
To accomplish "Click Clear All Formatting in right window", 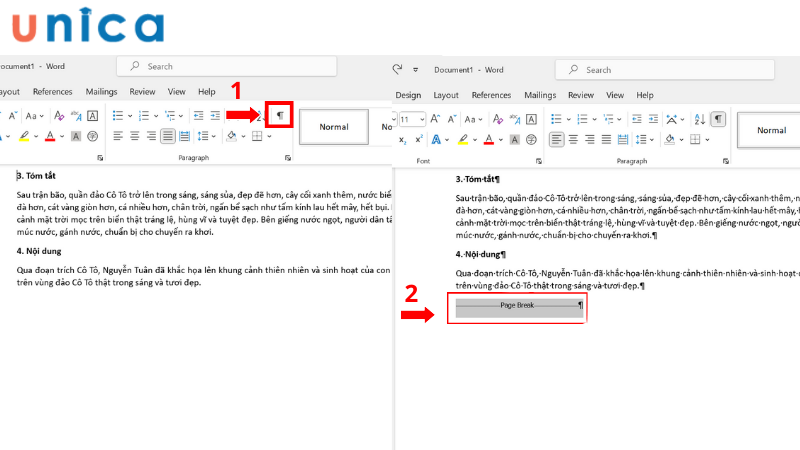I will tap(498, 119).
